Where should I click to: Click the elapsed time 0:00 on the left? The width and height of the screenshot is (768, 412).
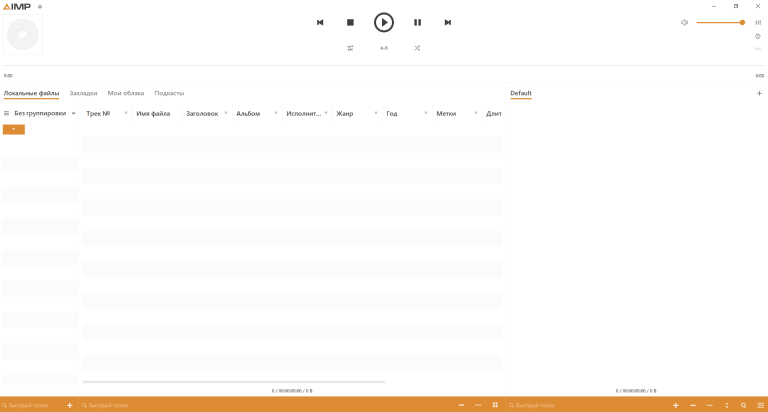tap(8, 75)
